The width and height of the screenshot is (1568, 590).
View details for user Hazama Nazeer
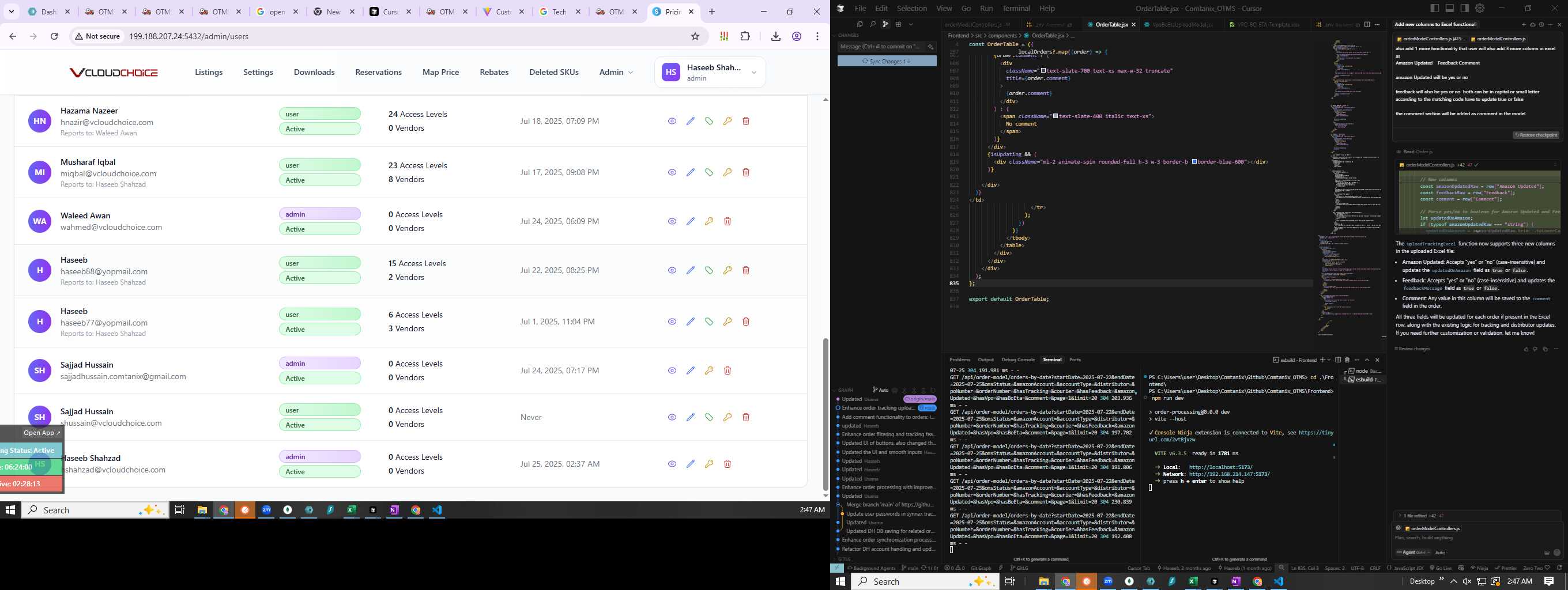[x=672, y=121]
